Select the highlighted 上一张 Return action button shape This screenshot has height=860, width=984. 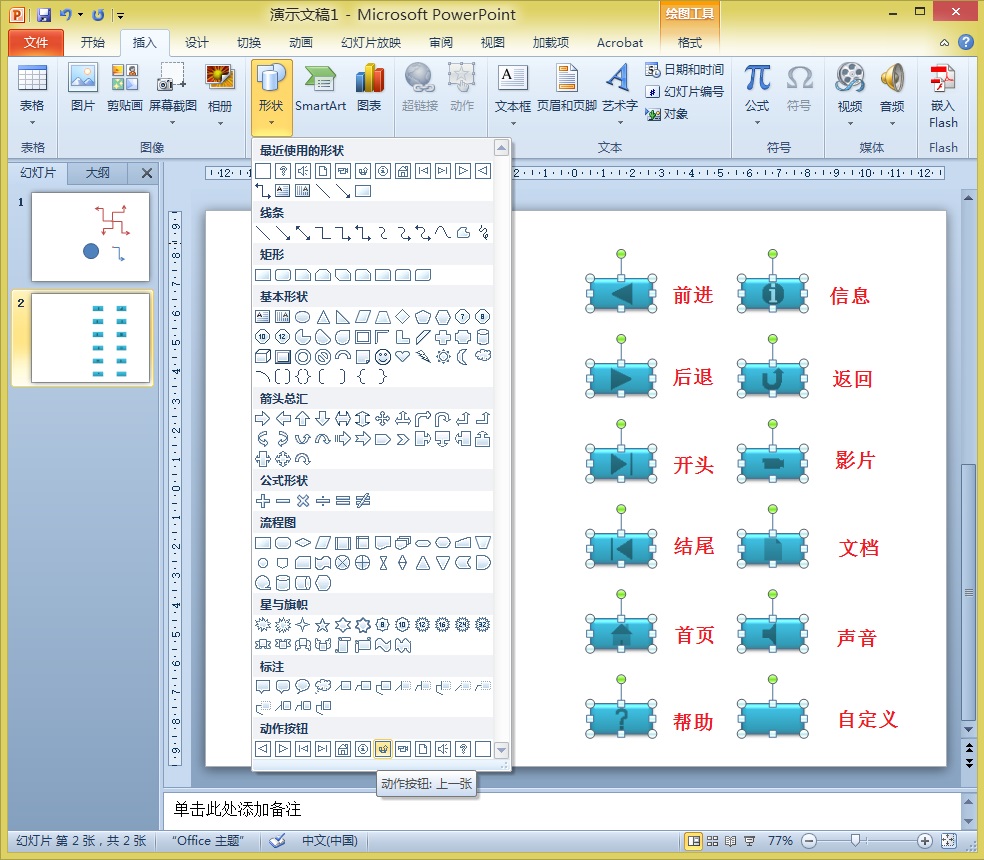tap(383, 749)
